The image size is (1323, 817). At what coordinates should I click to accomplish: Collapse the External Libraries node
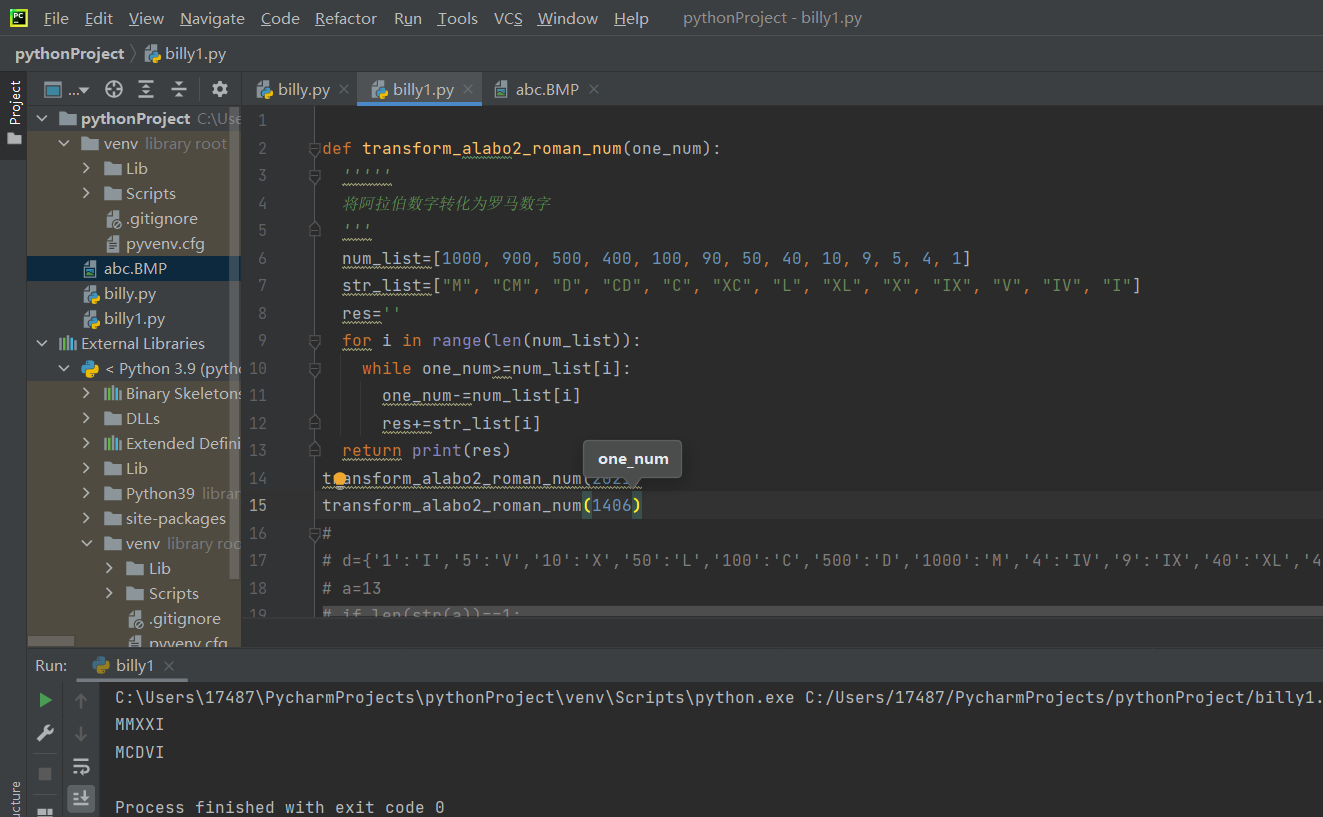(x=42, y=343)
